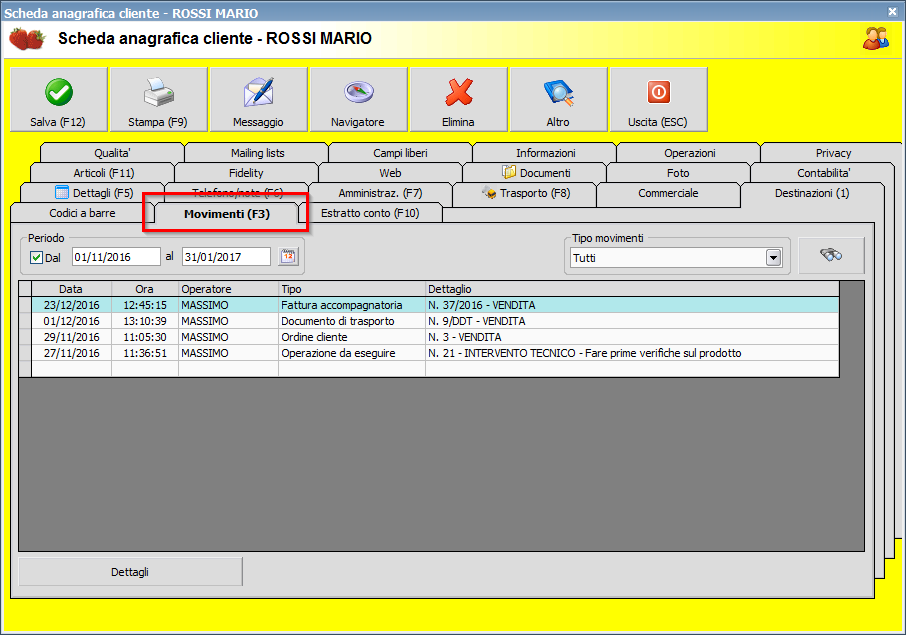Image resolution: width=906 pixels, height=635 pixels.
Task: Toggle the Dal period checkbox
Action: 37,258
